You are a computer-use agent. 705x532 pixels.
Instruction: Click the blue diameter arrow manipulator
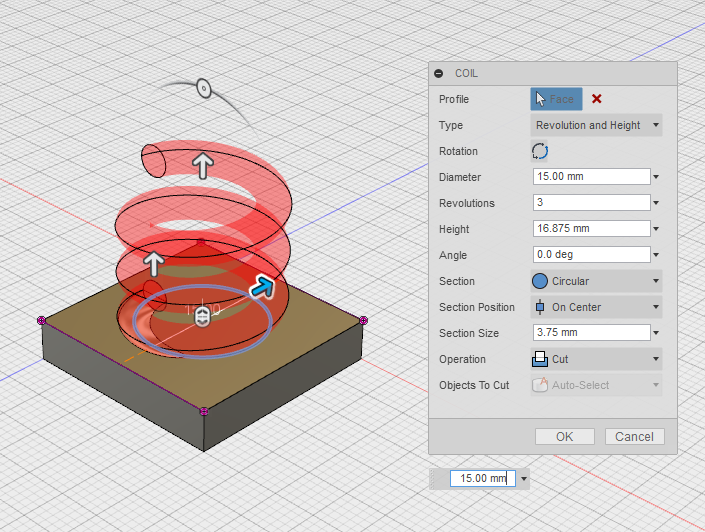tap(263, 287)
